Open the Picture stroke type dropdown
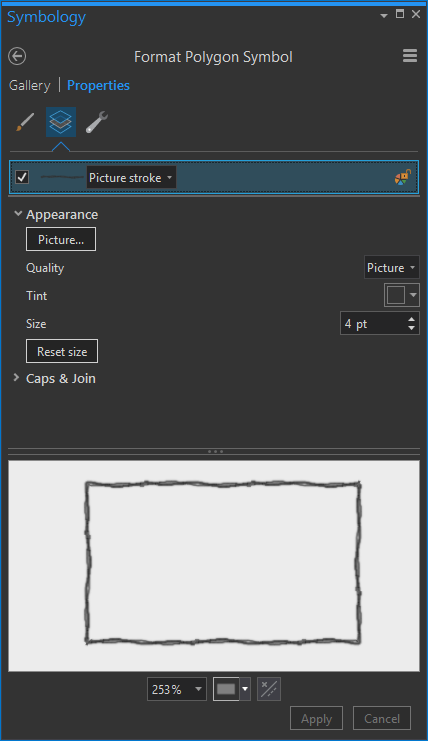 coord(131,177)
